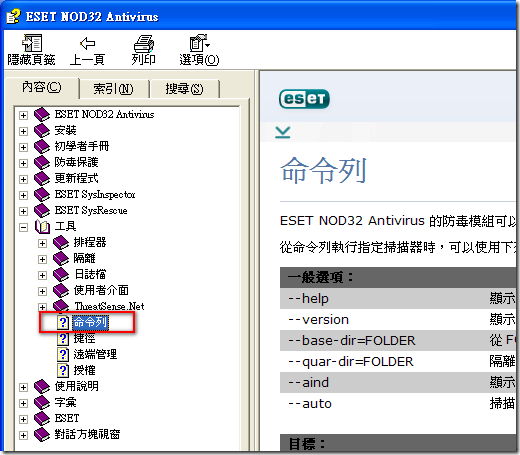Click the book icon beside 使用者介面
This screenshot has width=520, height=455.
(x=61, y=291)
